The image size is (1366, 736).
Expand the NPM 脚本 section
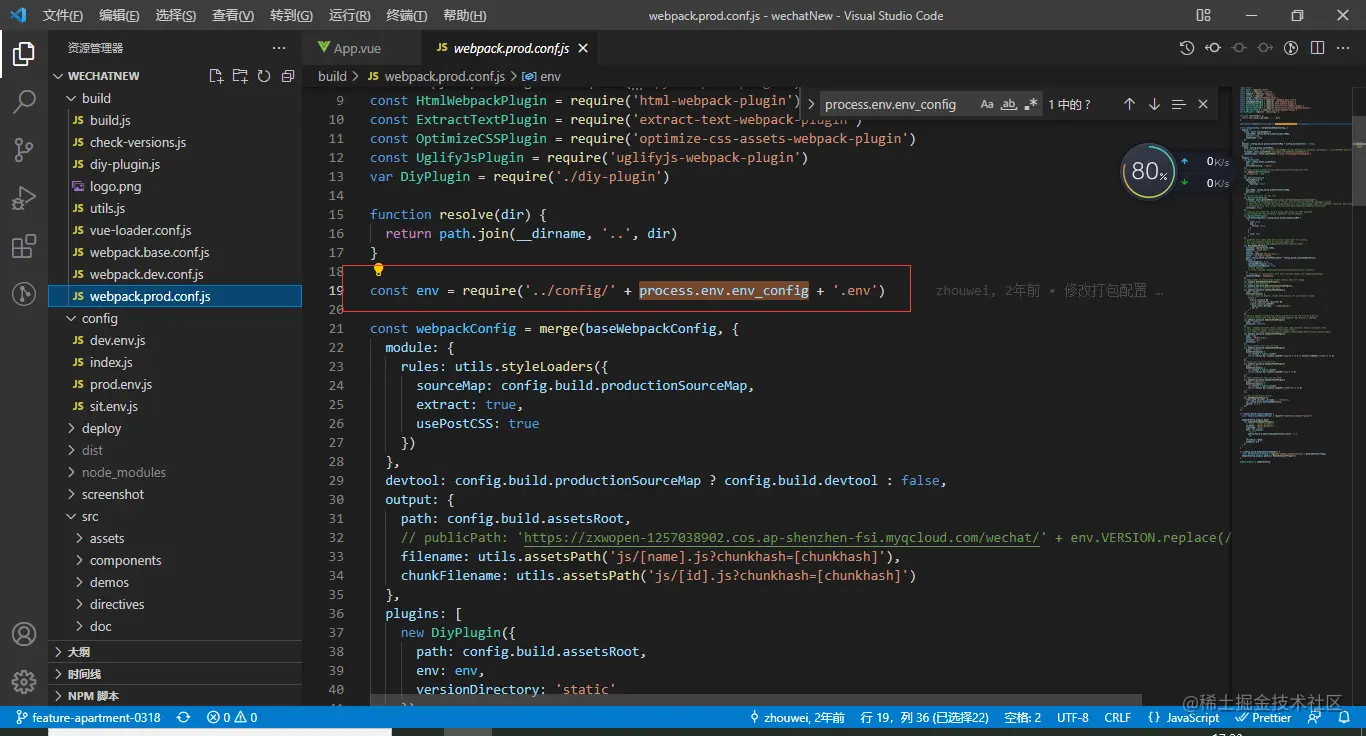point(175,696)
